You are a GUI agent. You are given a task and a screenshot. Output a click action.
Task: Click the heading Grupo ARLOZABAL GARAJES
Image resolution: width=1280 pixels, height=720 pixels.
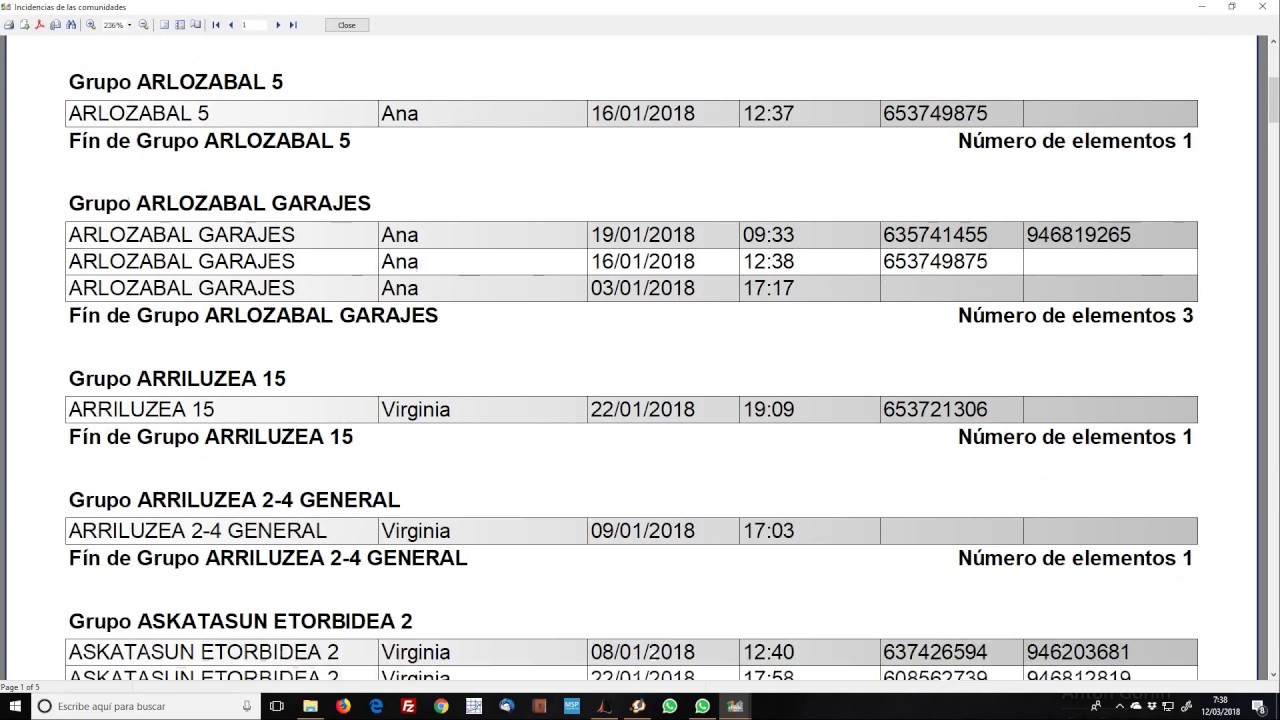(220, 203)
